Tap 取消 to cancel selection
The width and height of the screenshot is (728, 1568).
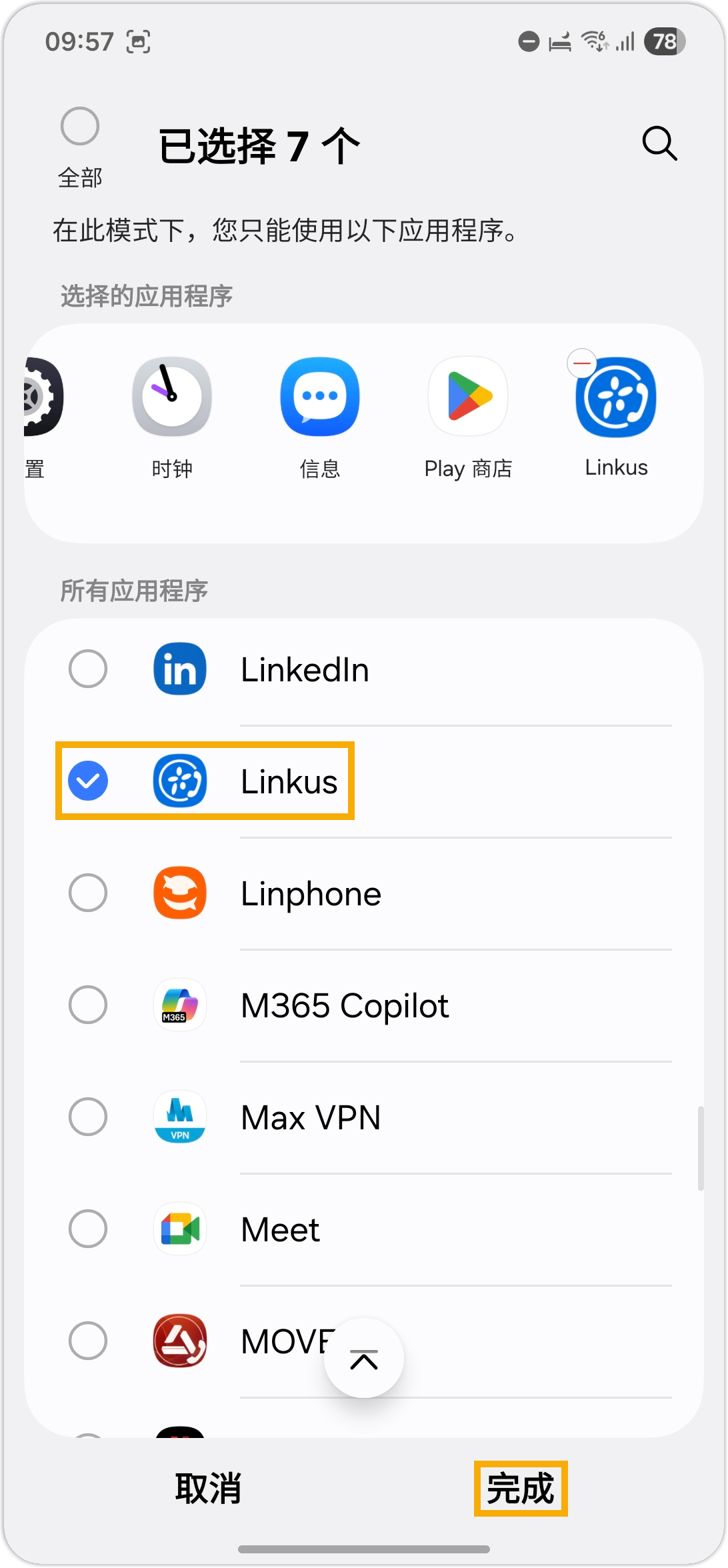point(208,1489)
